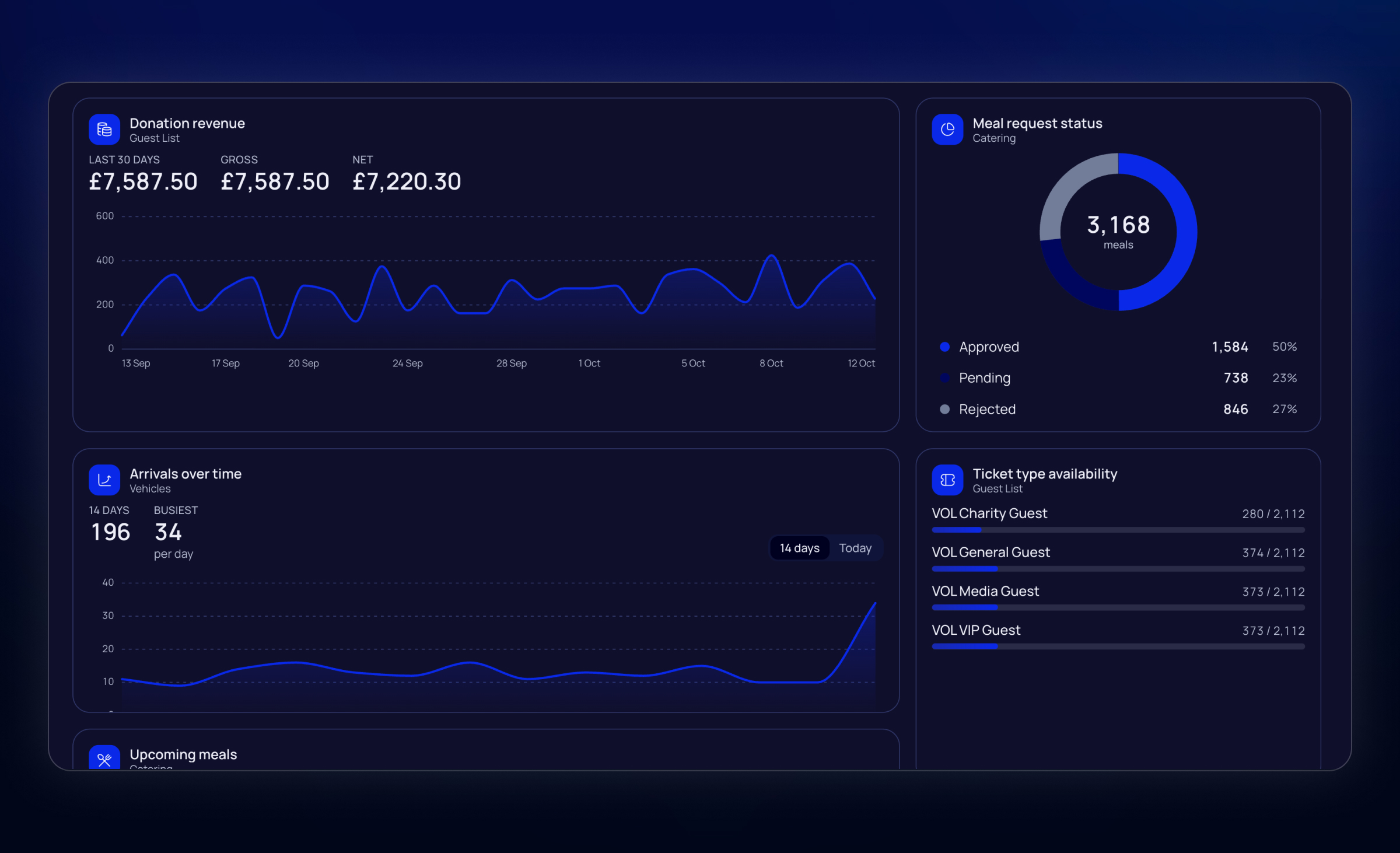Click the Upcoming meals cutlery icon

pos(104,758)
